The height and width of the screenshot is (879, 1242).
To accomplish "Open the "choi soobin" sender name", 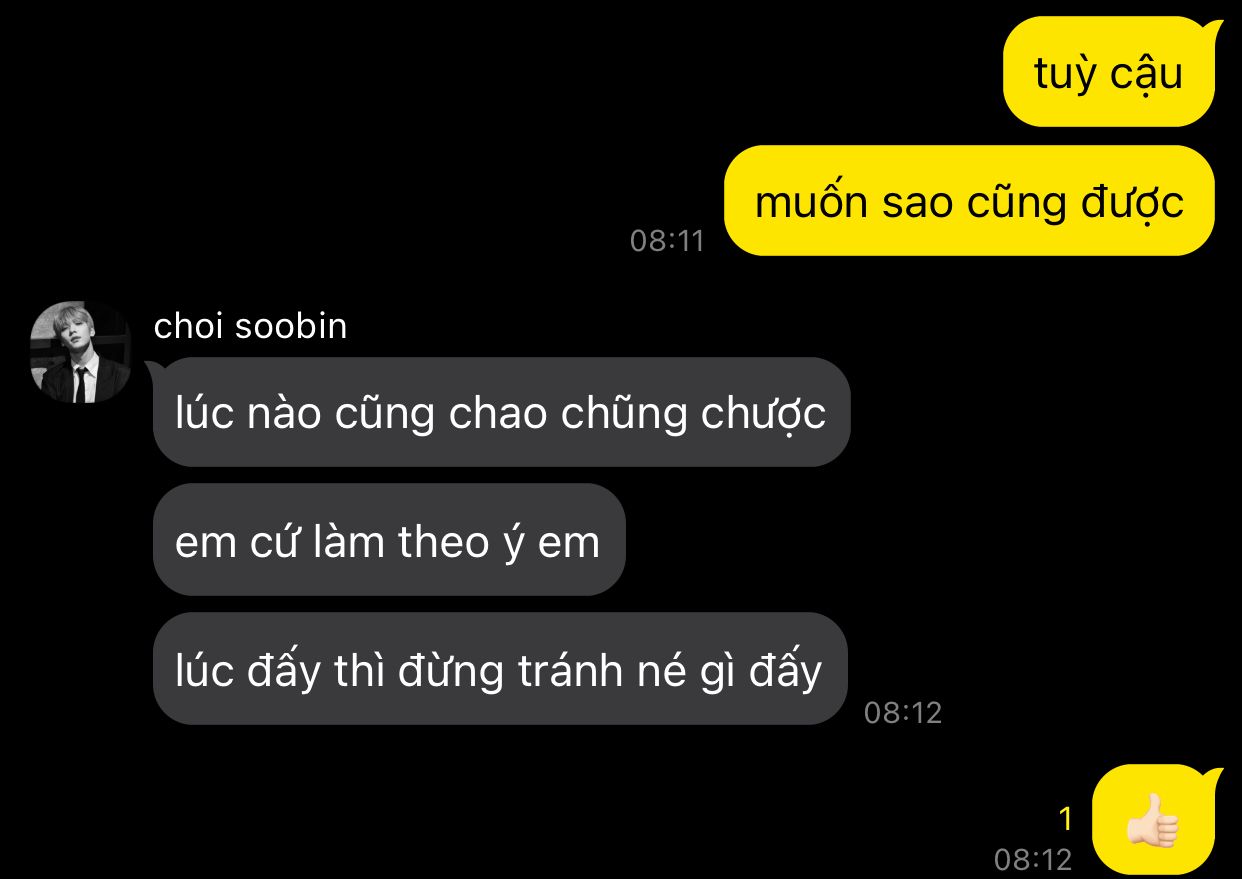I will click(x=250, y=326).
